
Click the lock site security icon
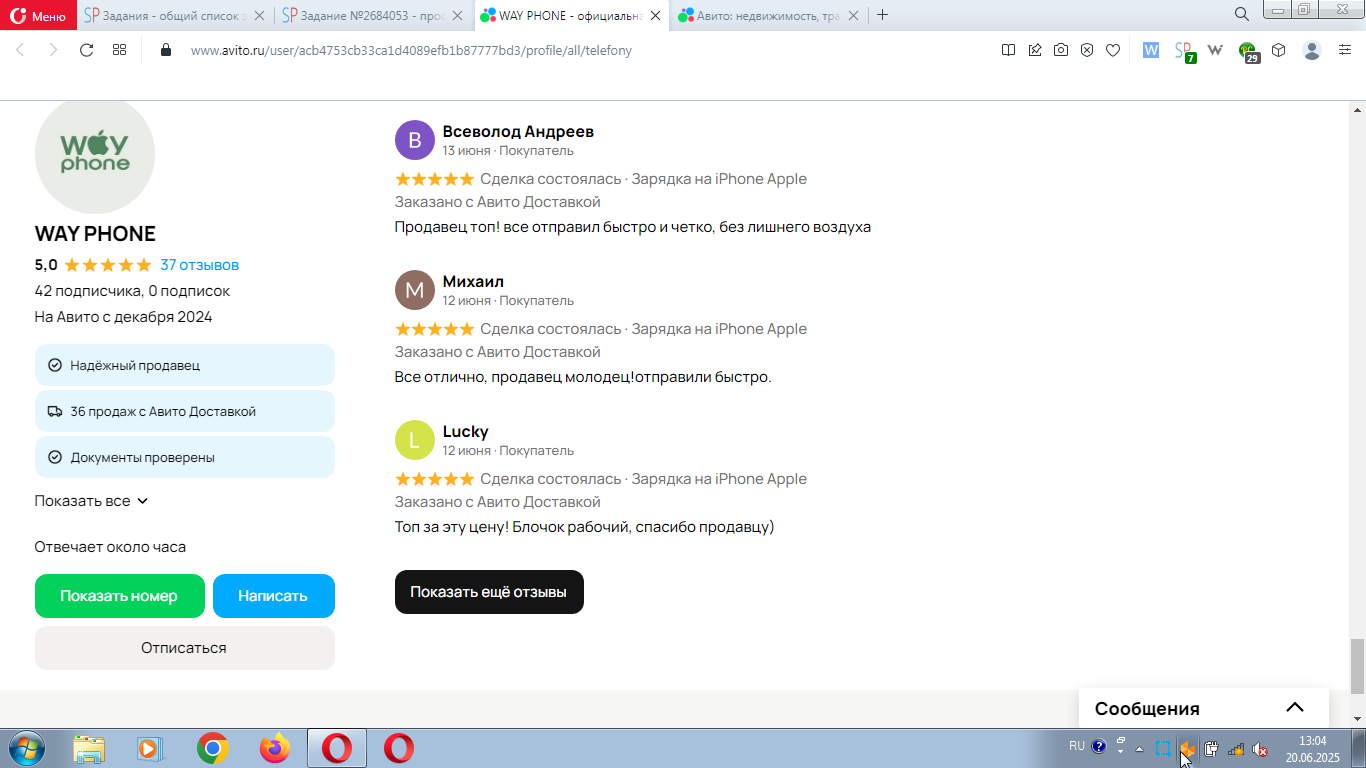click(166, 50)
